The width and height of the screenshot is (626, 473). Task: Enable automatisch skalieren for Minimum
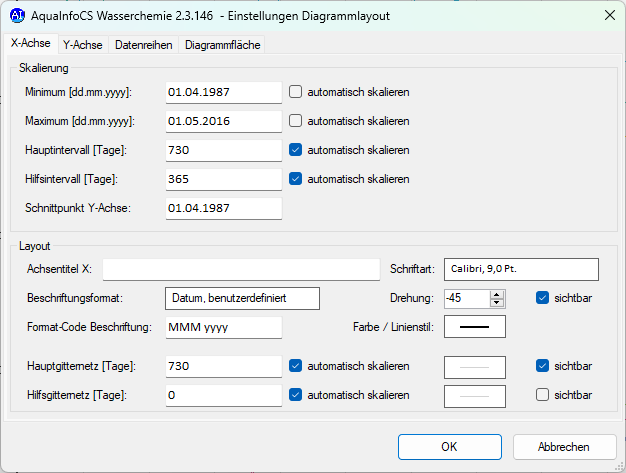295,92
